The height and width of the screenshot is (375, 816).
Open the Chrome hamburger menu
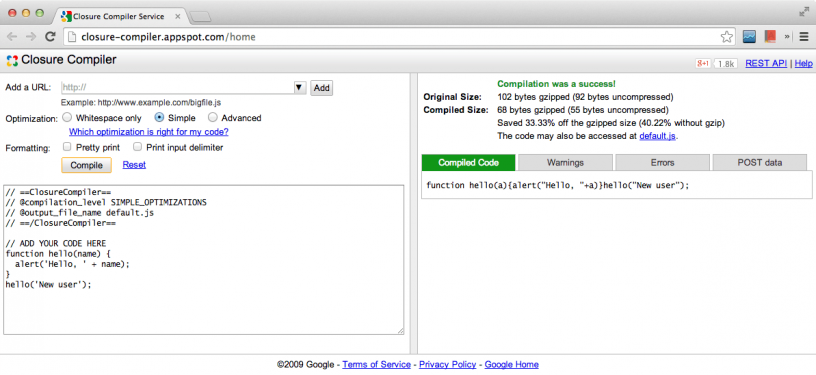804,37
